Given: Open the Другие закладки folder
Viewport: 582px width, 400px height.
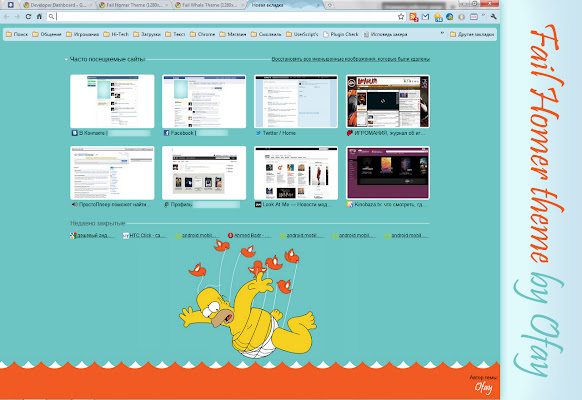Looking at the screenshot, I should click(x=472, y=34).
